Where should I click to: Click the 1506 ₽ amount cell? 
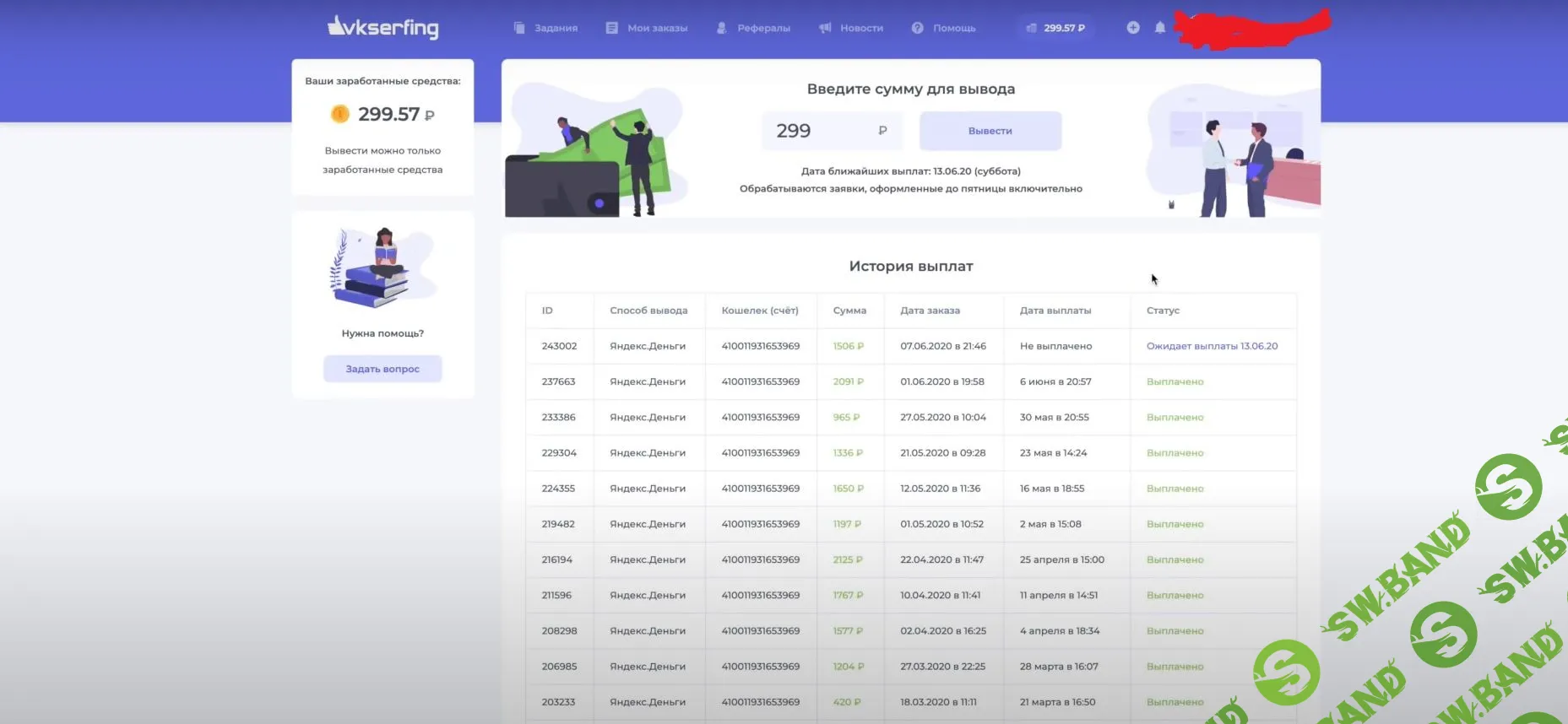848,346
